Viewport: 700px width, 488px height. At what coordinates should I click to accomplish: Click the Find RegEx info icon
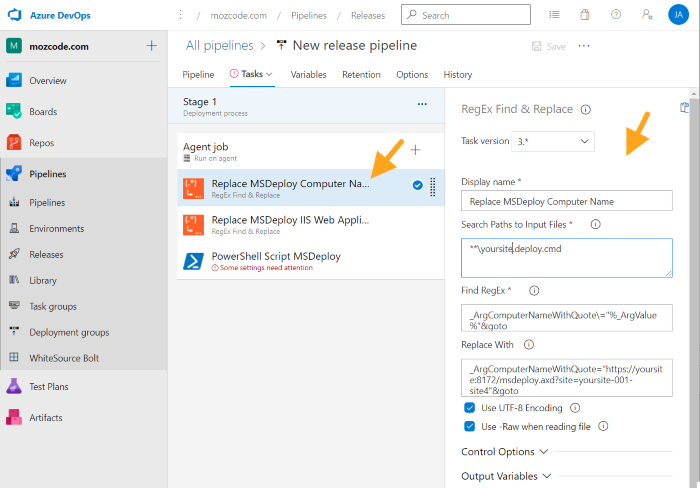(534, 291)
